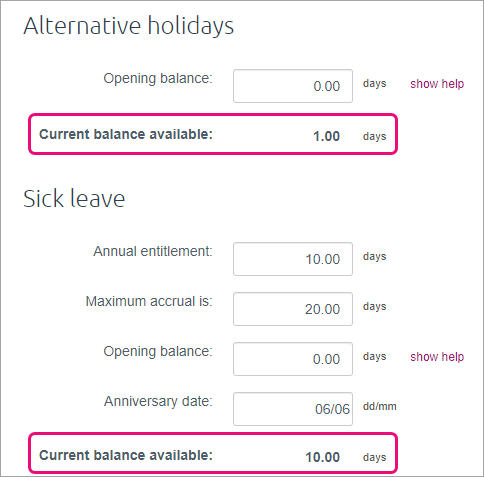
Task: Click the Maximum accrual is label
Action: (149, 301)
